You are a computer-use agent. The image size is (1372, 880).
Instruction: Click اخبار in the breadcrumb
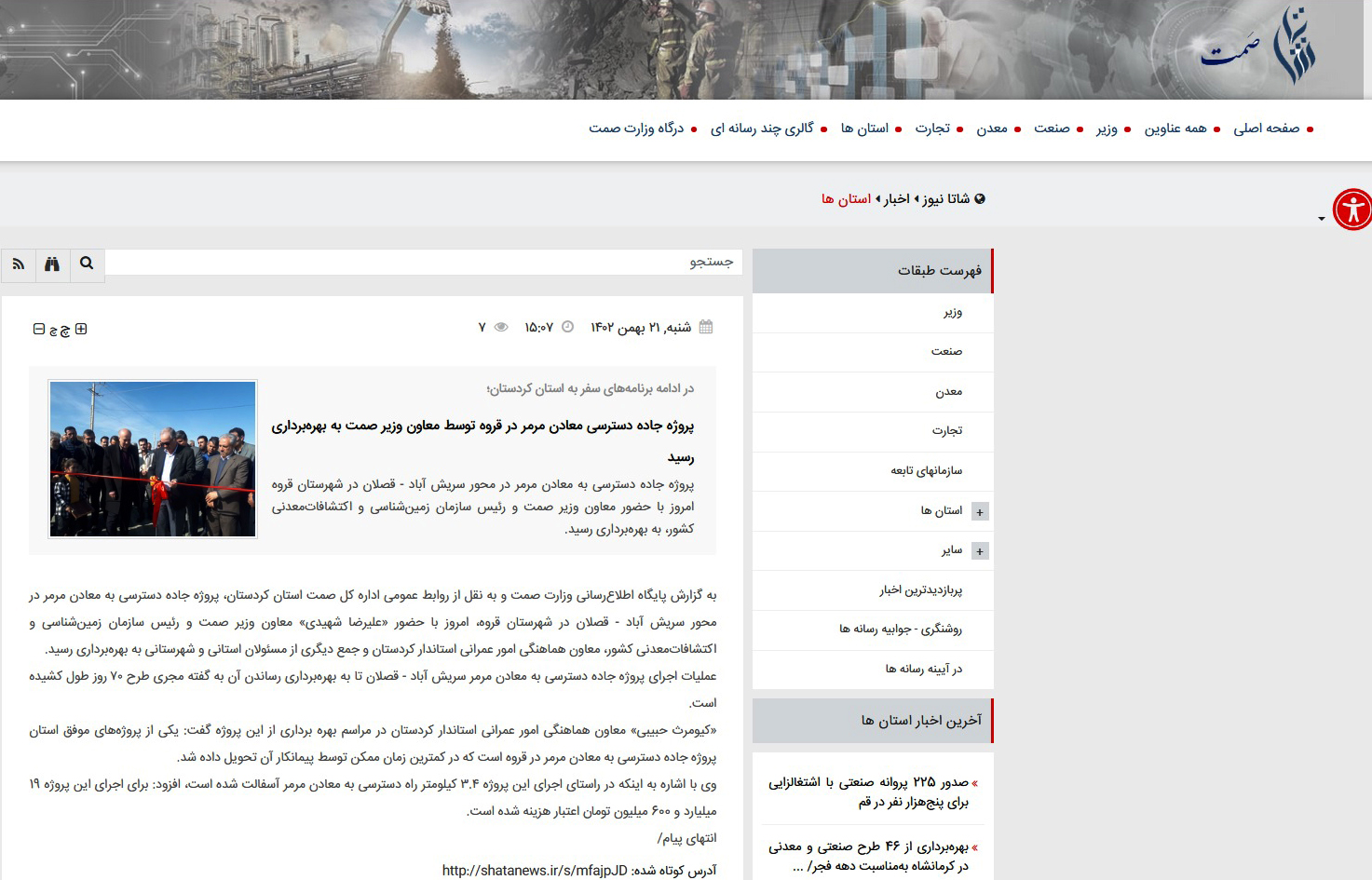click(x=897, y=198)
